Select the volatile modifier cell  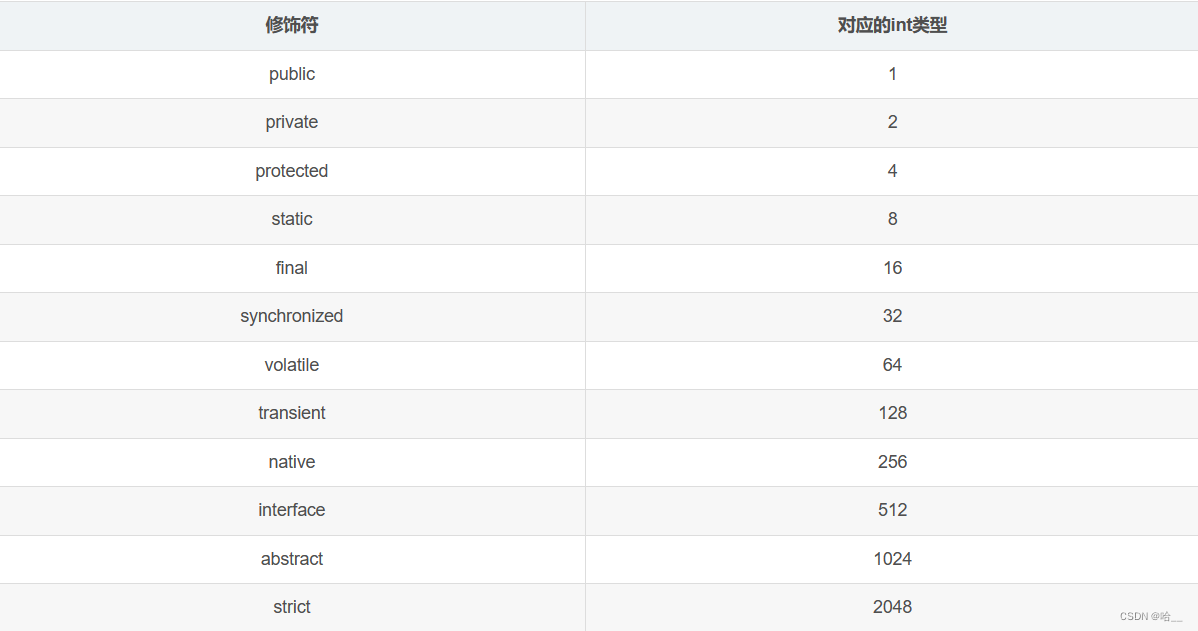[x=292, y=365]
